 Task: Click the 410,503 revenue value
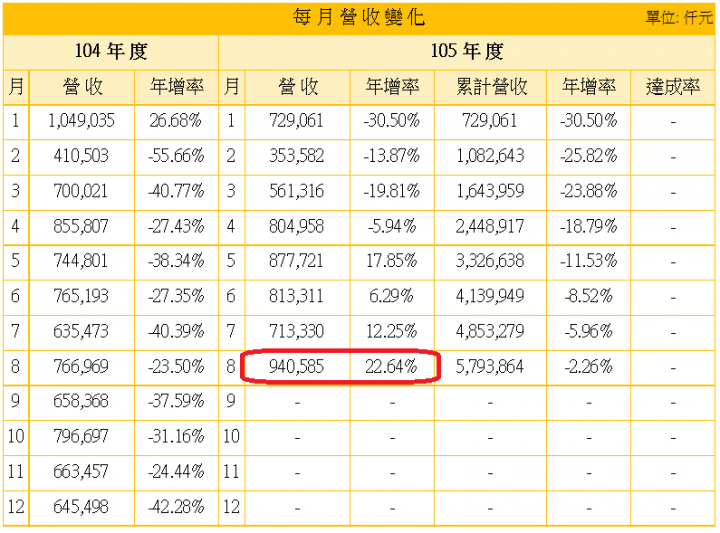(81, 156)
